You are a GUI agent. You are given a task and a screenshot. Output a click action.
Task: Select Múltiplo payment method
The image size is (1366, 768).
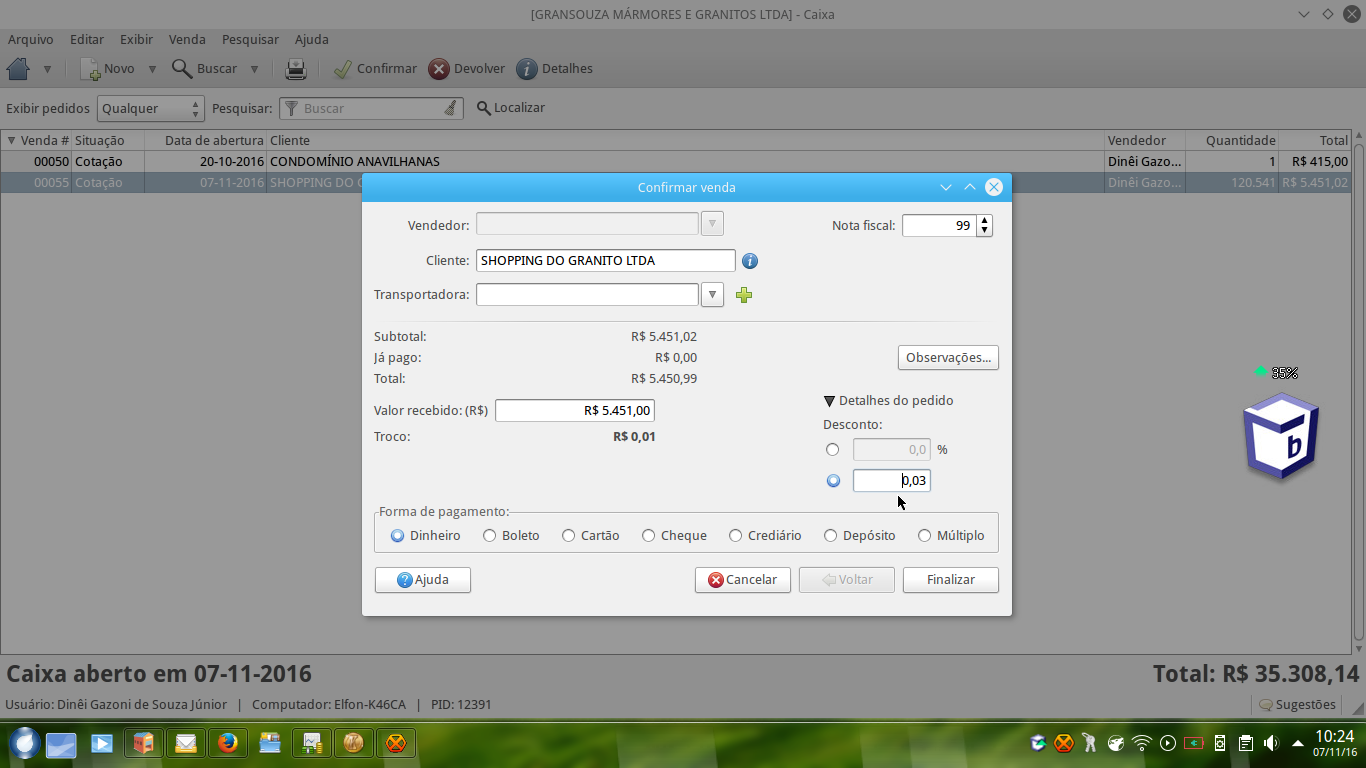[951, 535]
